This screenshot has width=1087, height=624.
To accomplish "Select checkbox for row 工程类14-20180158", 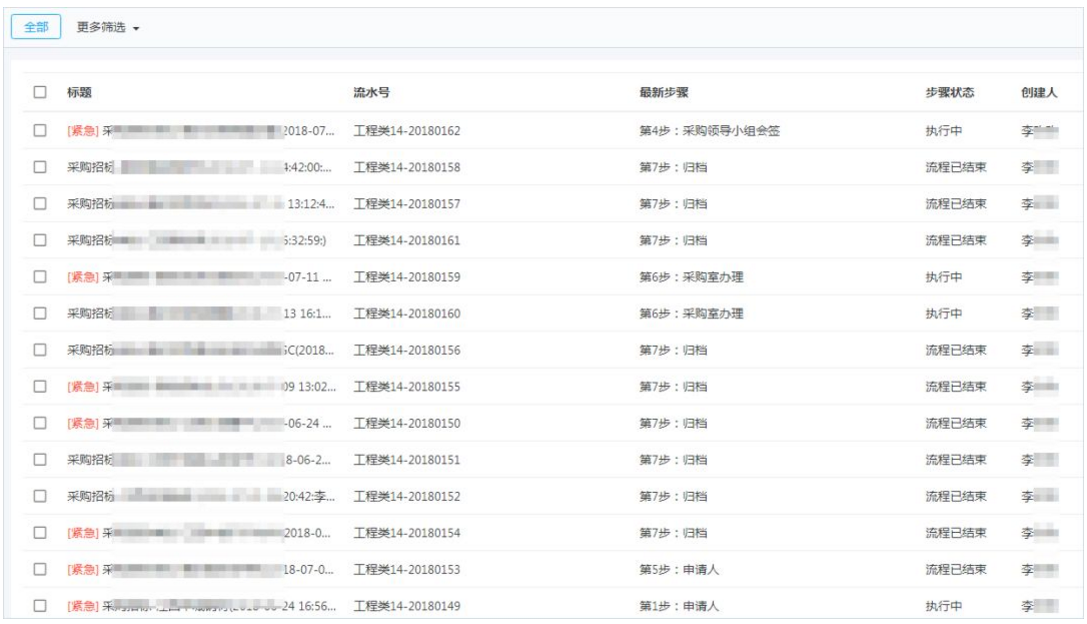I will (40, 167).
